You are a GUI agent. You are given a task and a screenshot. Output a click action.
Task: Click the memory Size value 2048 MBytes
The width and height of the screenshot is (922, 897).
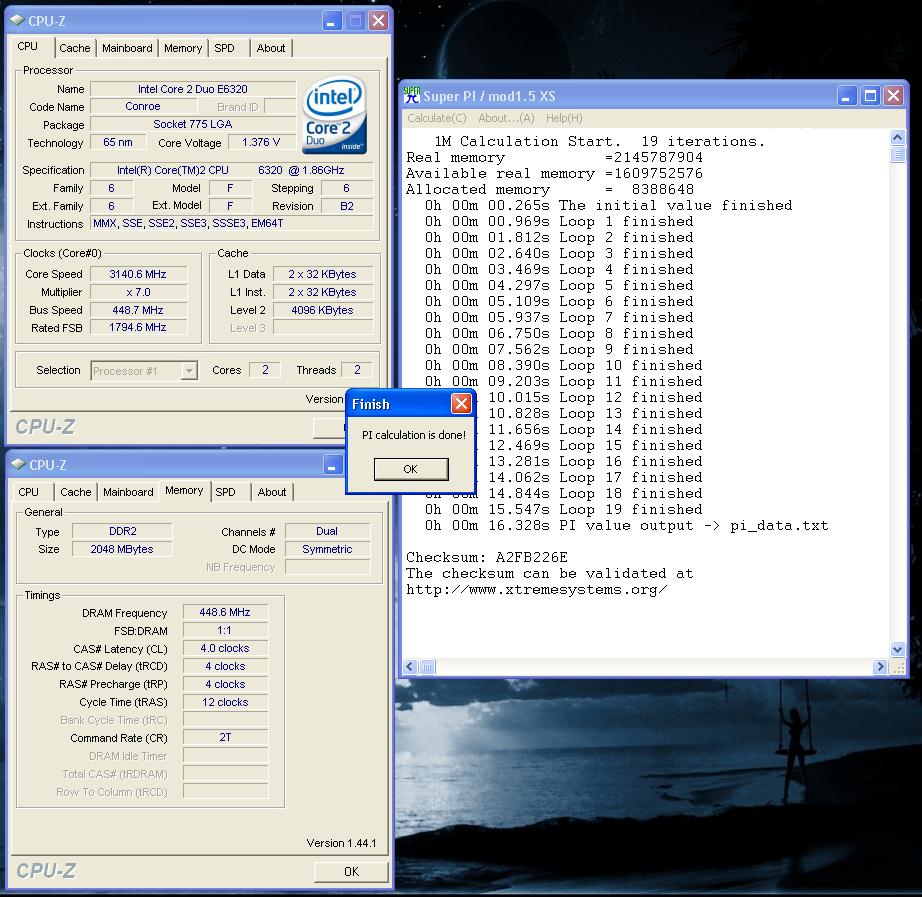[x=122, y=549]
